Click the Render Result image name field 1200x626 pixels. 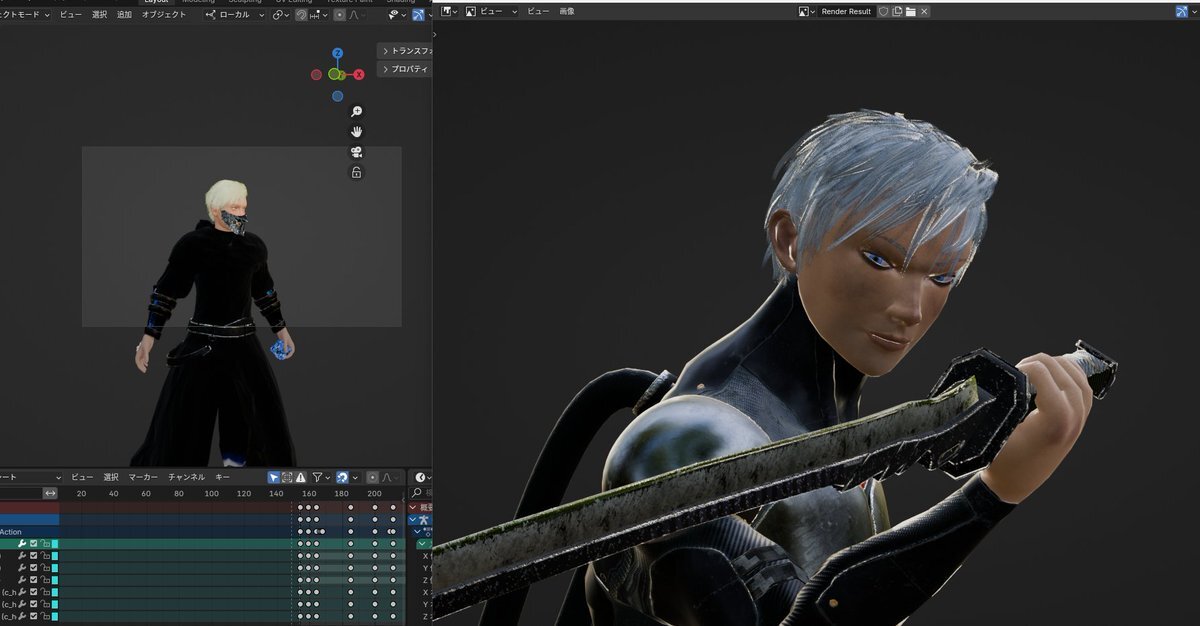[x=846, y=11]
